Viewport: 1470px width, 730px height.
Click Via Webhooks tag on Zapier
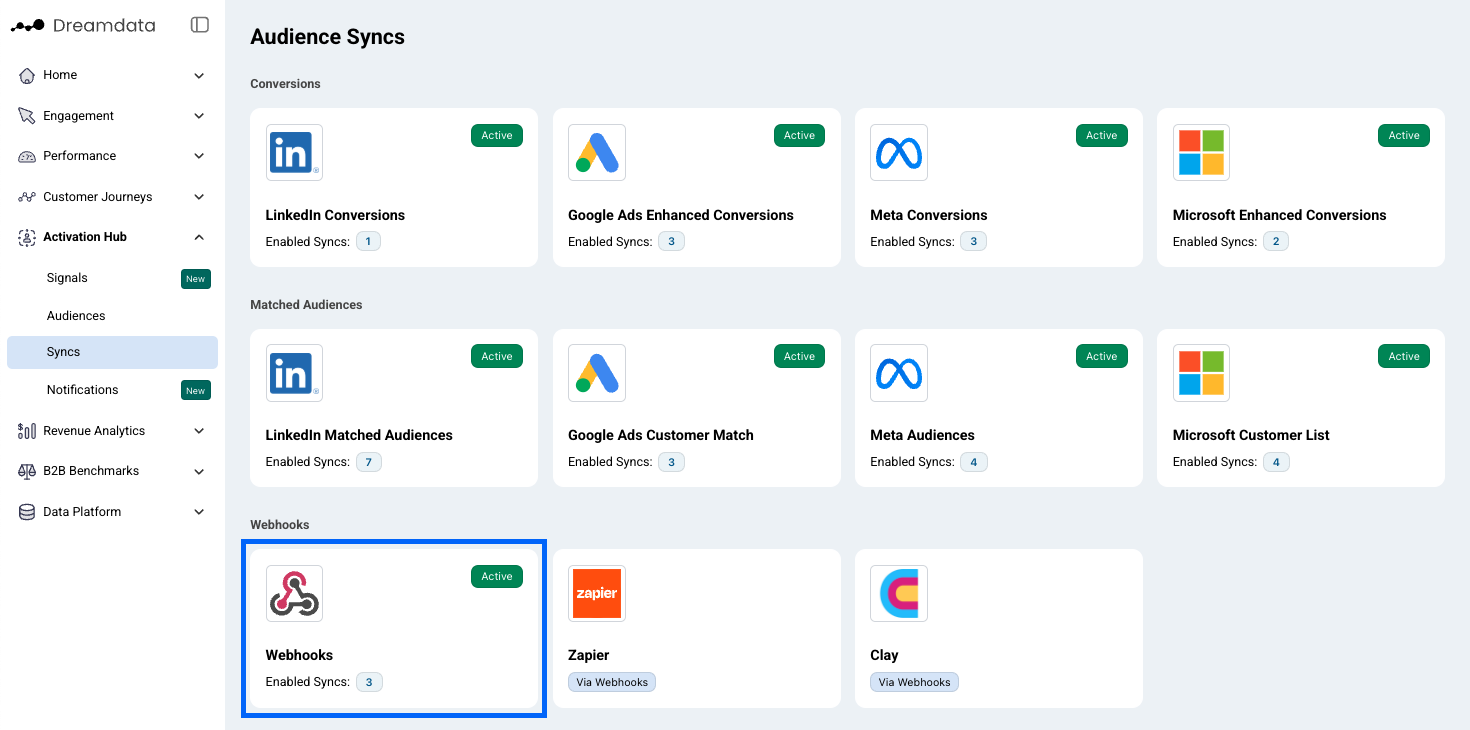[612, 682]
